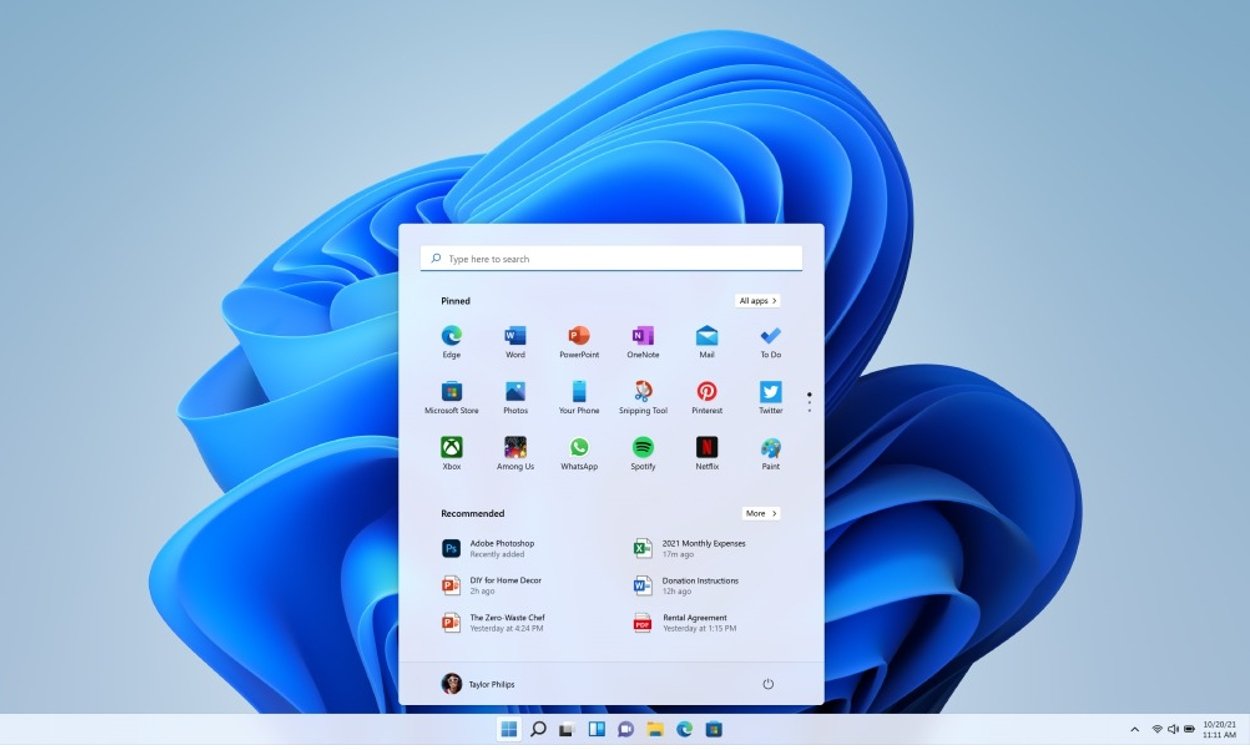Open Task View on taskbar
This screenshot has width=1250, height=750.
(567, 729)
